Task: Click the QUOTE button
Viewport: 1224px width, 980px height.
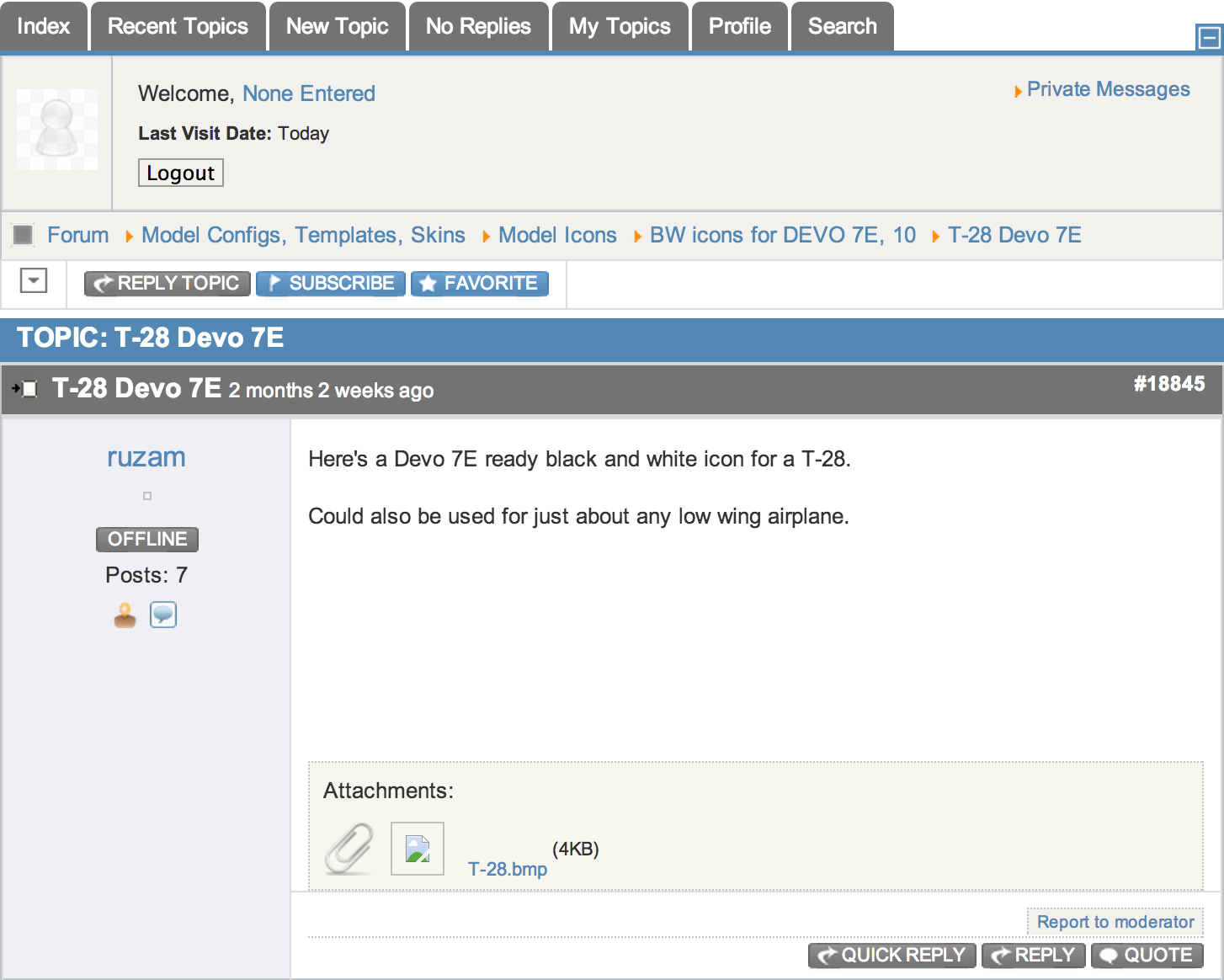Action: coord(1147,956)
